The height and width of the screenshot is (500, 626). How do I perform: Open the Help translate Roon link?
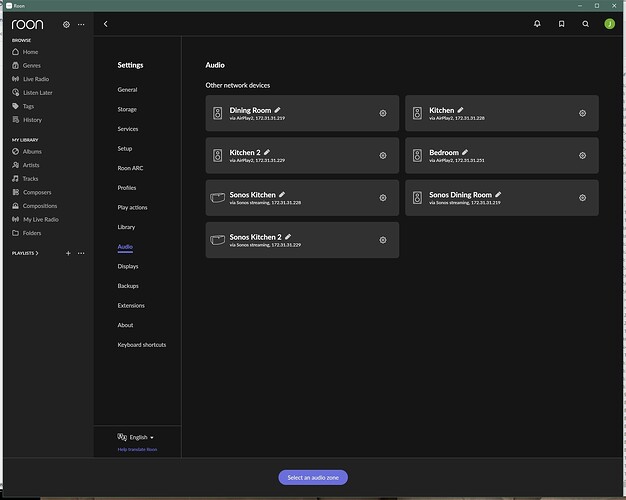136,450
